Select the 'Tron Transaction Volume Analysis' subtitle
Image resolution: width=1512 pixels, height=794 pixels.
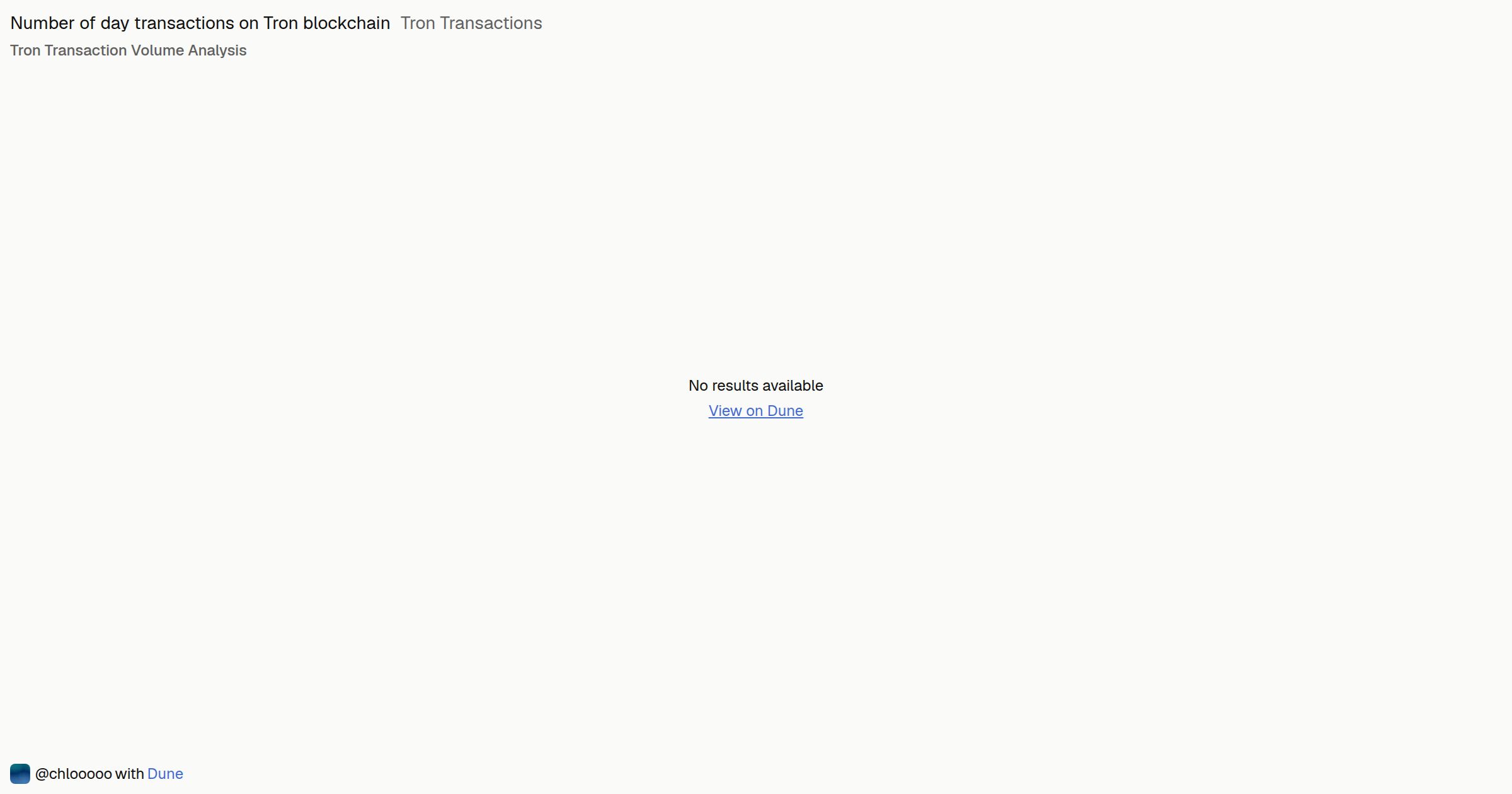coord(129,50)
